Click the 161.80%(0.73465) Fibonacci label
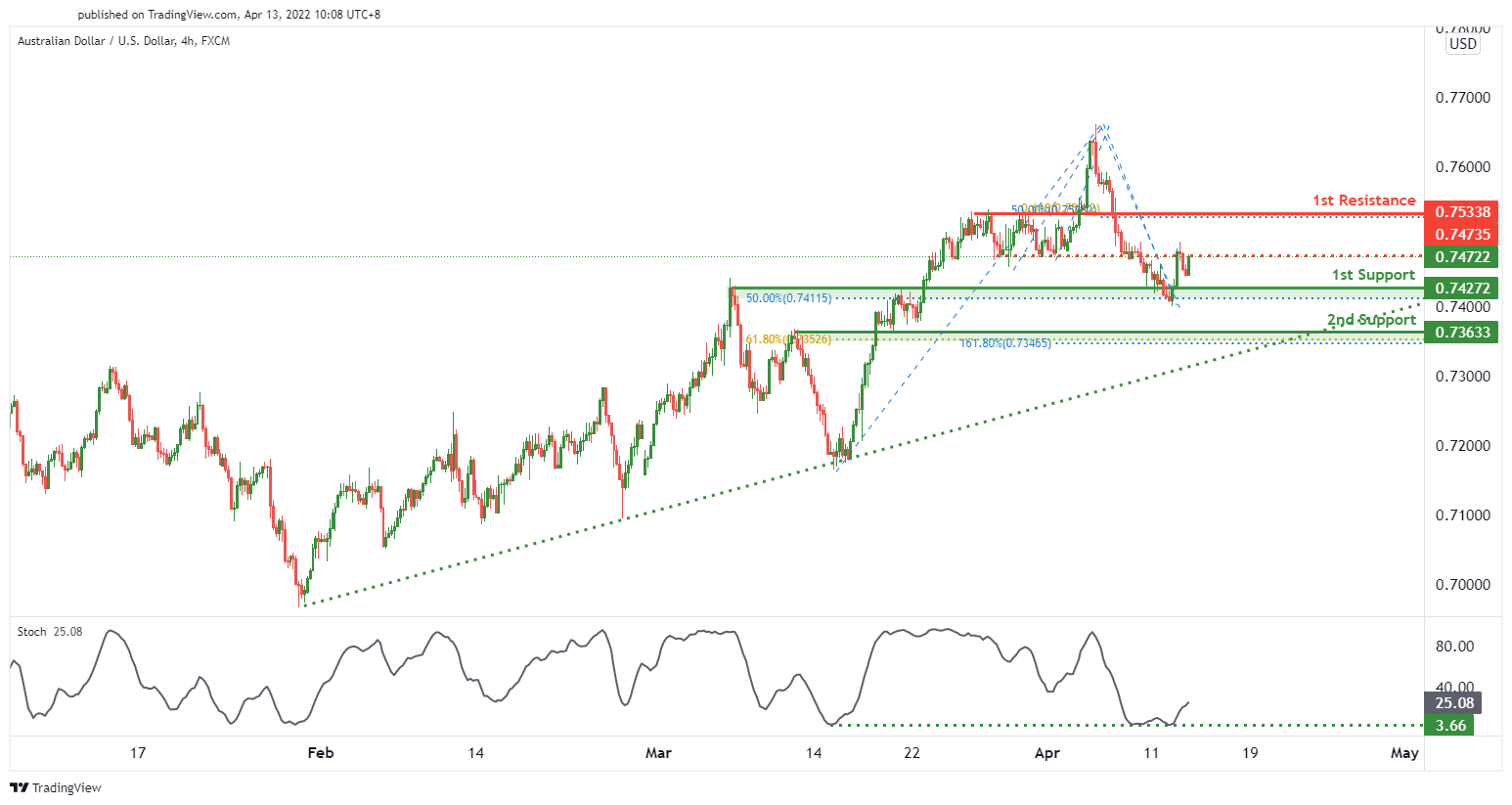1512x805 pixels. pos(1005,343)
